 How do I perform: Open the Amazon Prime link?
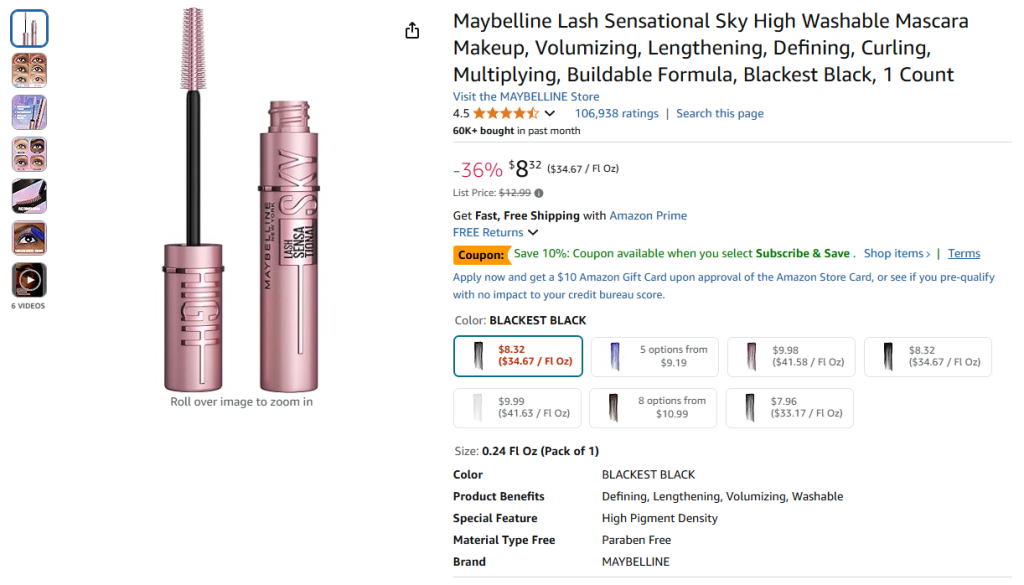648,216
